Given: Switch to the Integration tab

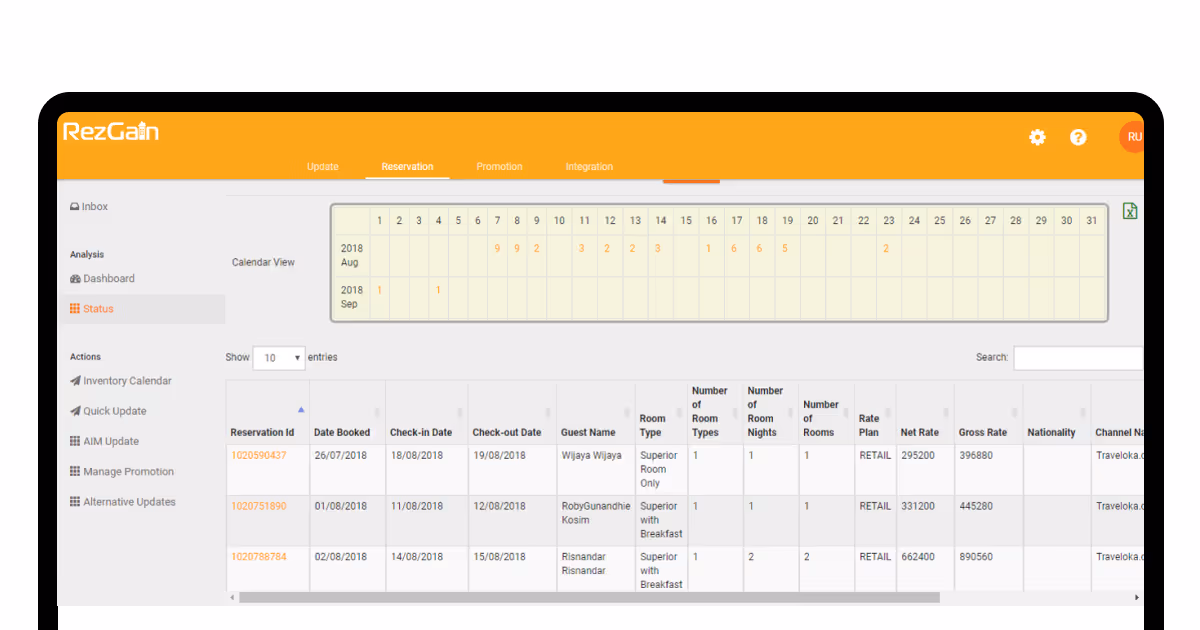Looking at the screenshot, I should point(589,167).
